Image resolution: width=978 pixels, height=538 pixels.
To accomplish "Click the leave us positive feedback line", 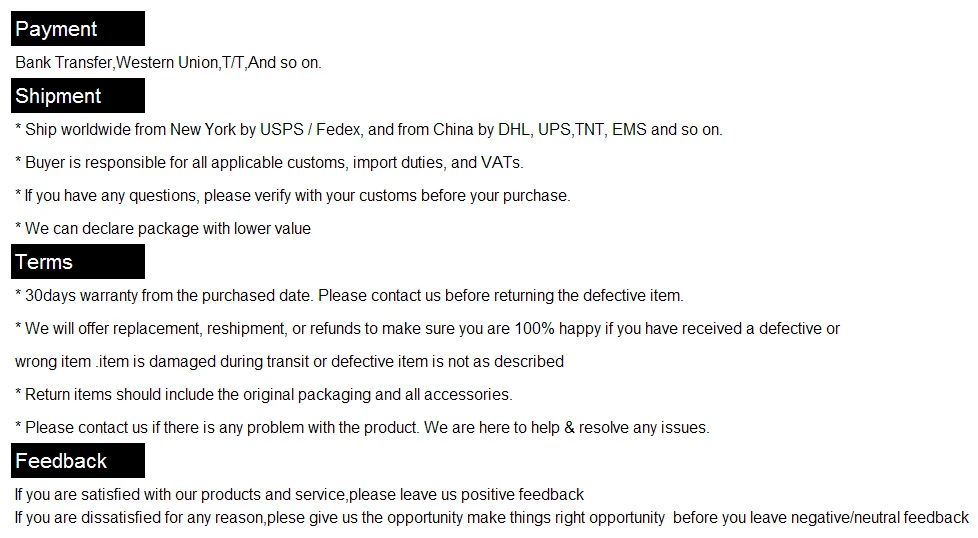I will click(x=299, y=495).
